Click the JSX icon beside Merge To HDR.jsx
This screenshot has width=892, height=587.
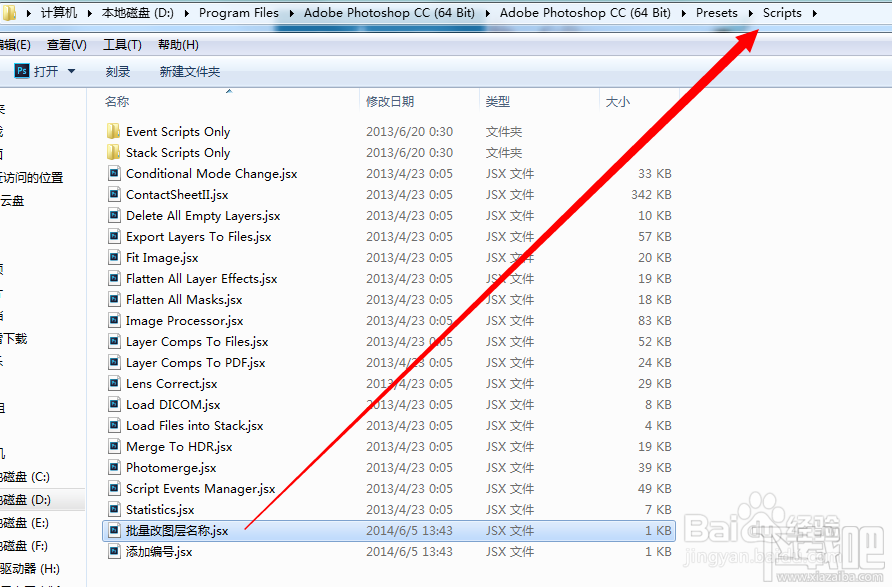point(113,446)
